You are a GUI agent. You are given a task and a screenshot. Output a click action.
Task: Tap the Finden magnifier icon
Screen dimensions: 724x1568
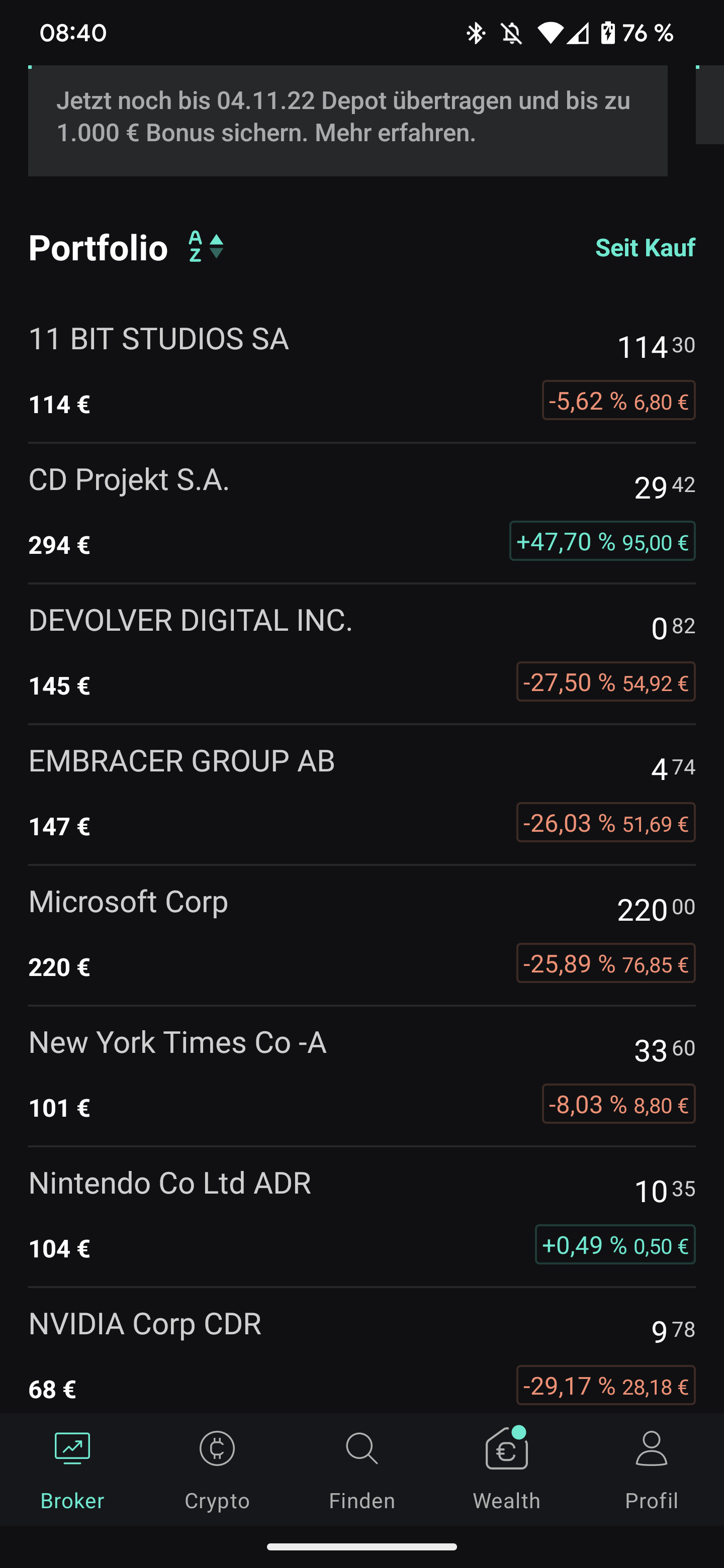point(361,1449)
